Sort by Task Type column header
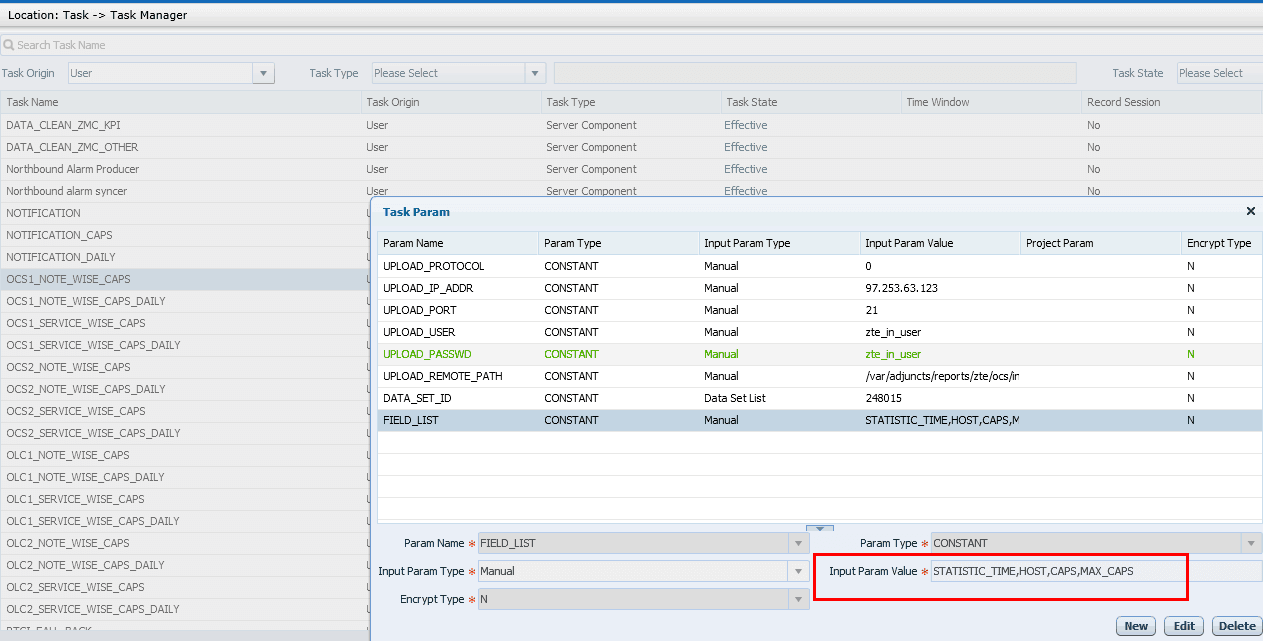 point(631,102)
